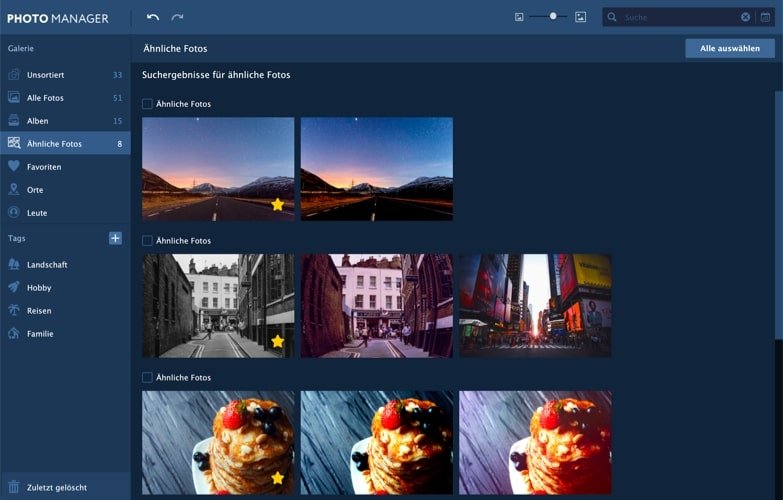Viewport: 783px width, 500px height.
Task: Click the small thumbnail size icon
Action: [x=519, y=17]
